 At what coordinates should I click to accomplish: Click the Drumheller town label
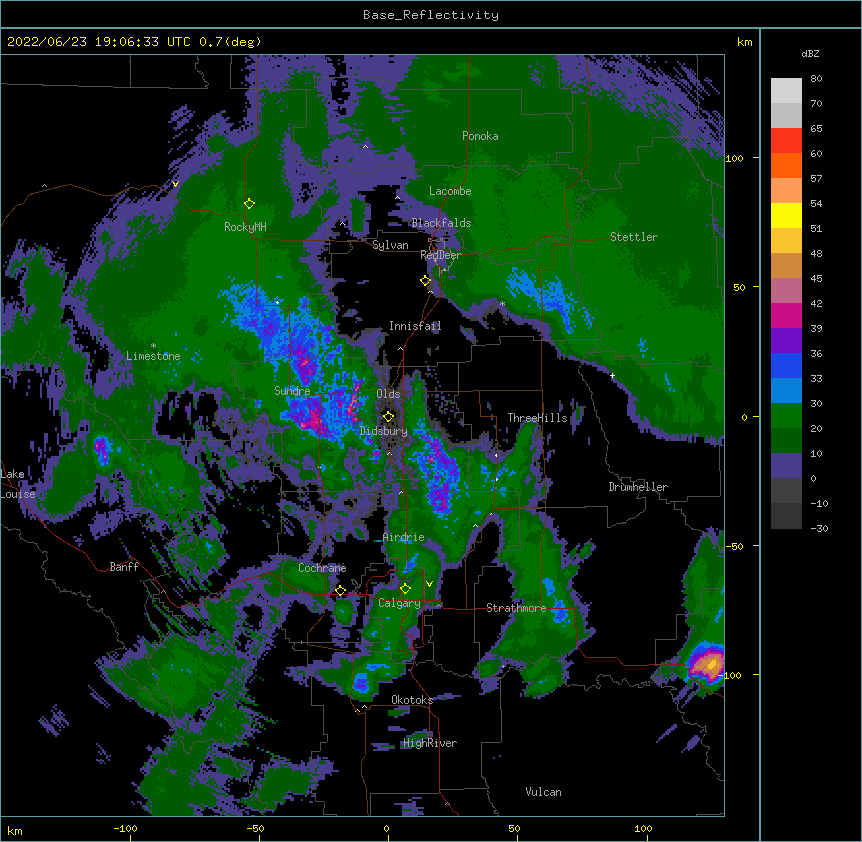(x=638, y=487)
